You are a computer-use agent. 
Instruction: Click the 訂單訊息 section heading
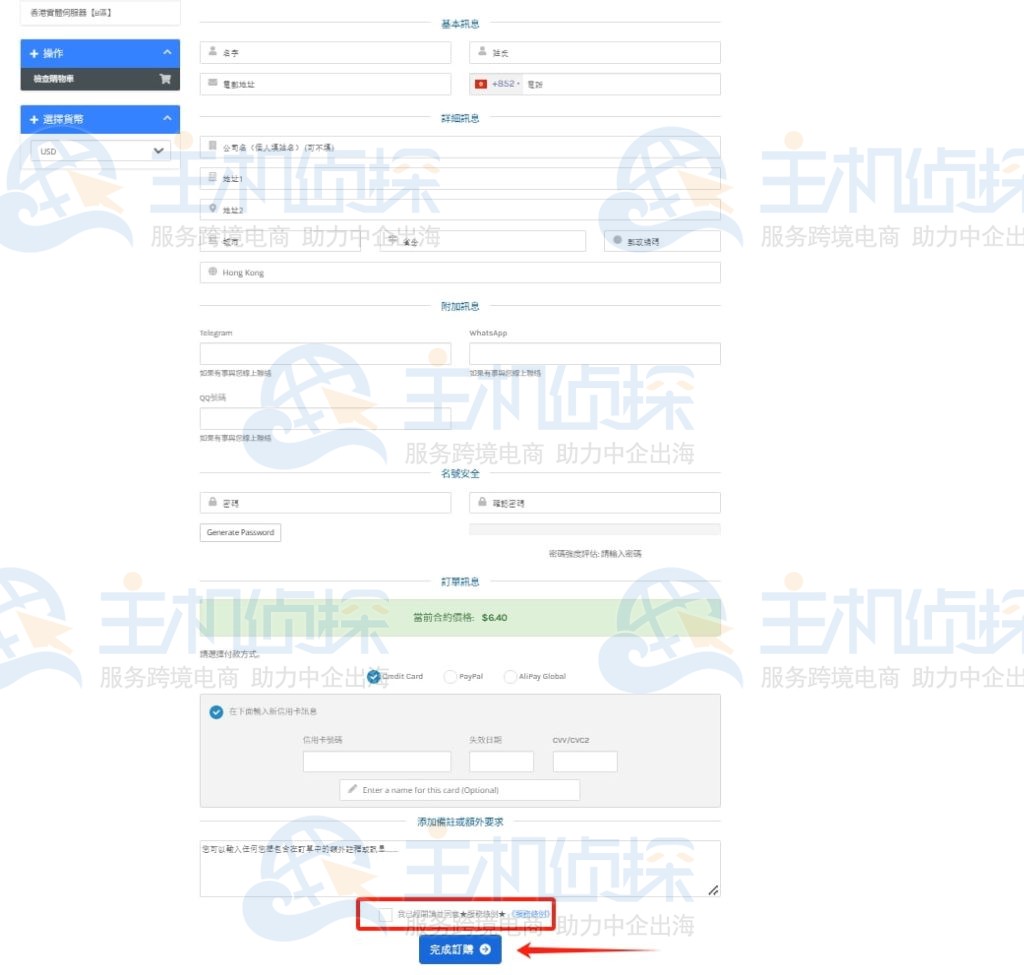tap(460, 581)
